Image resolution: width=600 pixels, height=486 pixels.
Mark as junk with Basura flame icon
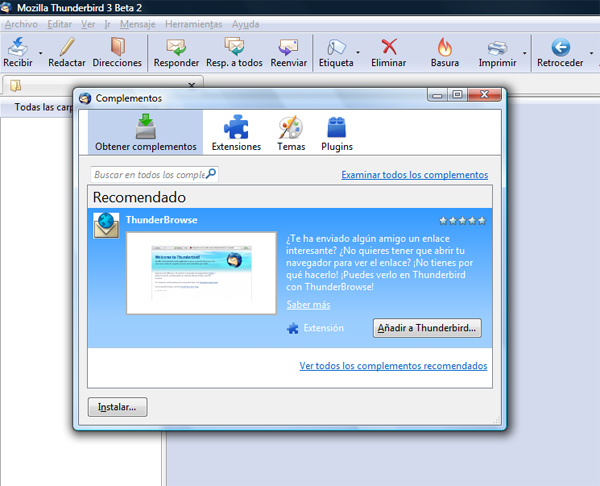coord(445,47)
